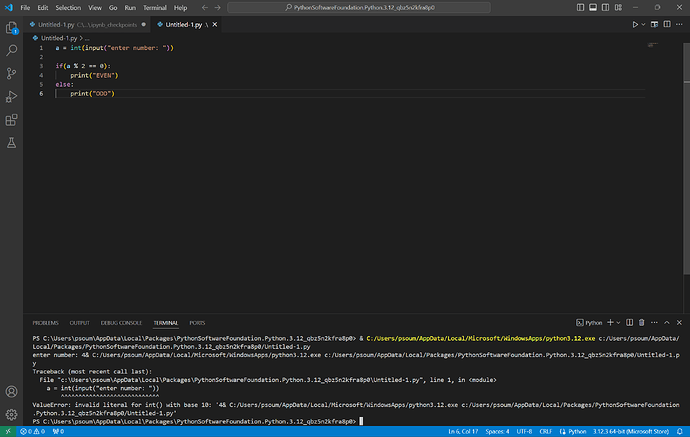The height and width of the screenshot is (437, 690).
Task: Place cursor on line number 3
Action: (41, 66)
